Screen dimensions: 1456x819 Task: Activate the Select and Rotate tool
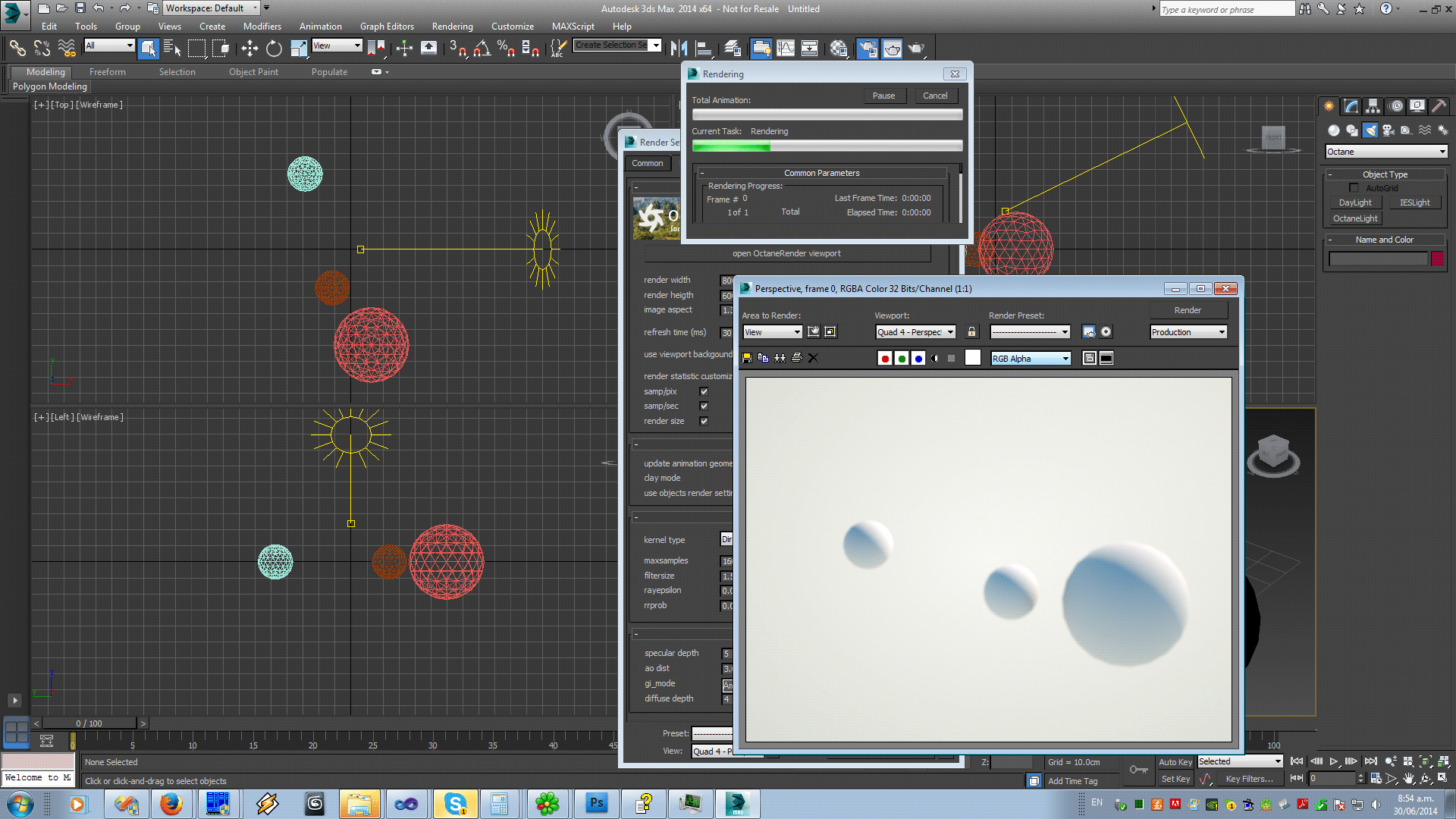pos(274,49)
